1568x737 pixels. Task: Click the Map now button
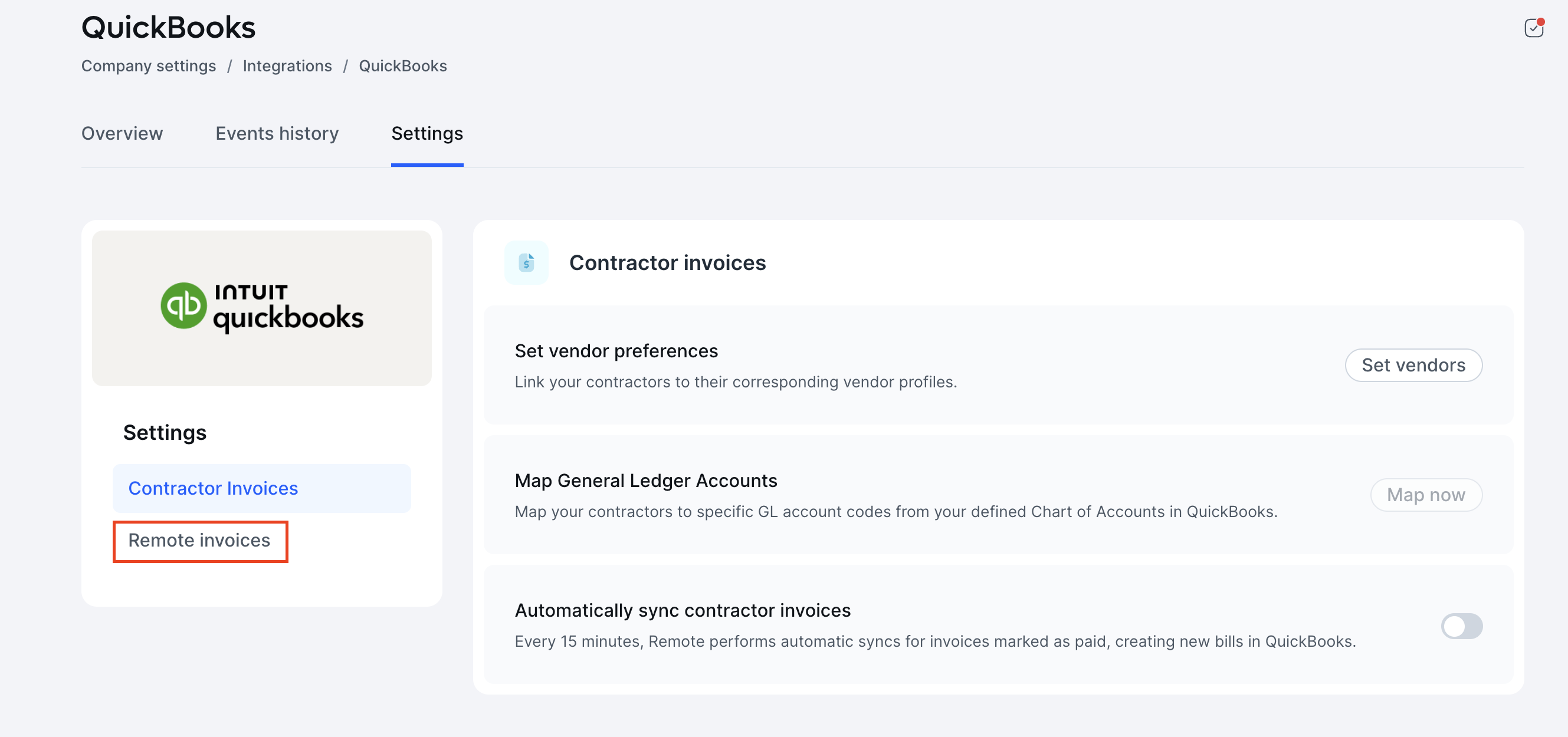point(1426,494)
